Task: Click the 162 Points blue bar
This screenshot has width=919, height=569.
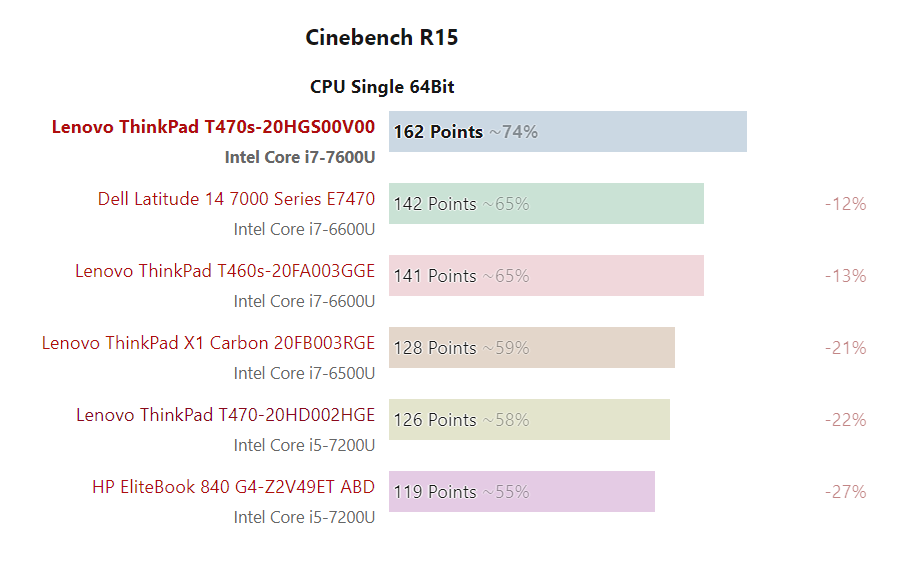Action: (568, 131)
